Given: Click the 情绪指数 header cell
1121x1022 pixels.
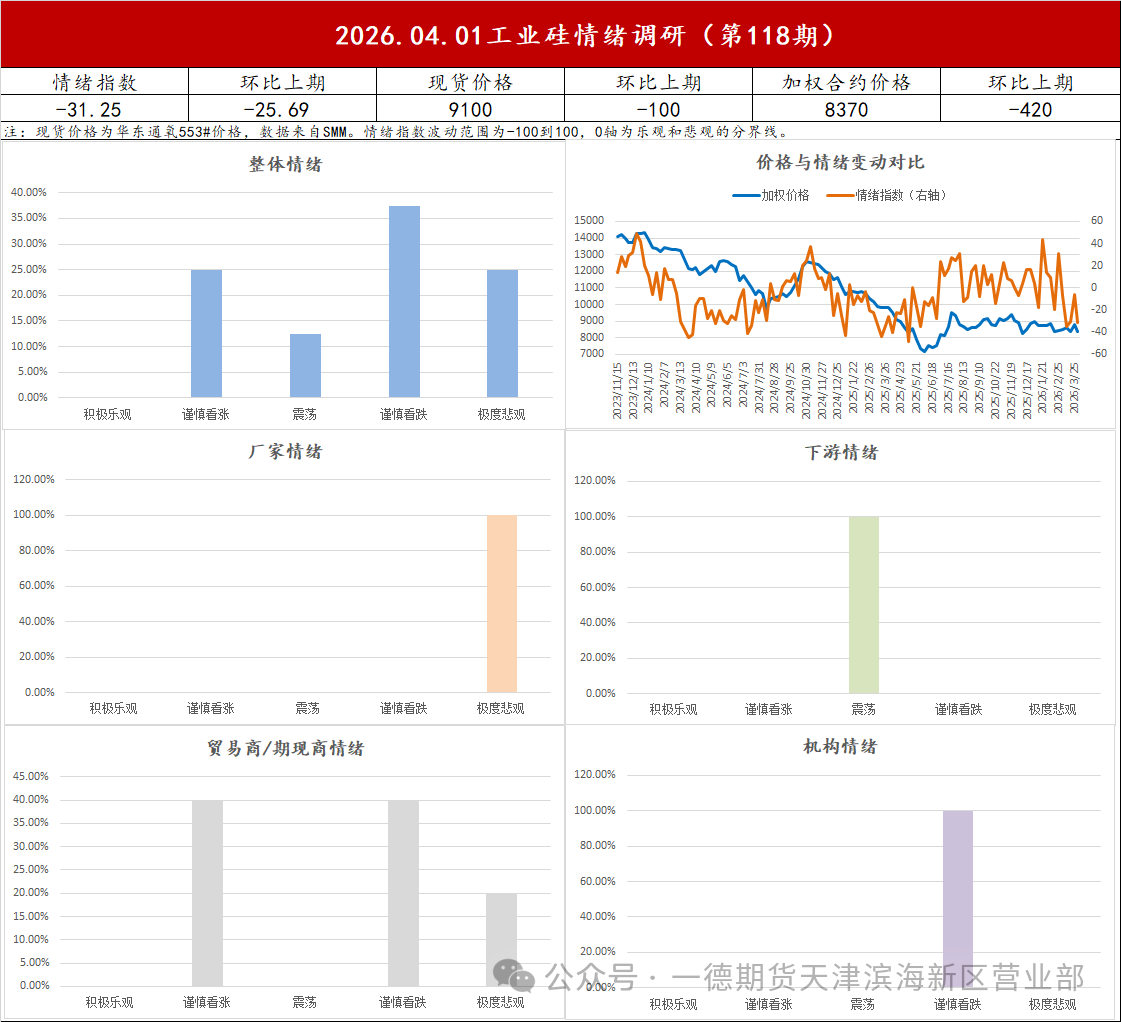Looking at the screenshot, I should (95, 83).
